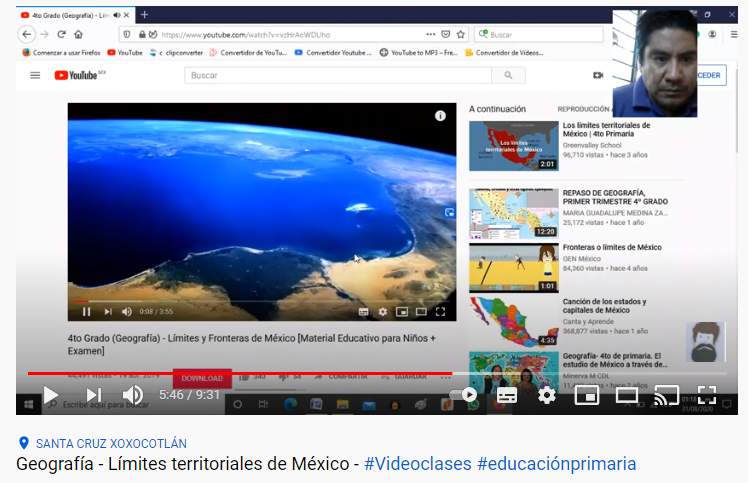Open Task View on the taskbar
Screen dimensions: 748x483
pos(263,405)
